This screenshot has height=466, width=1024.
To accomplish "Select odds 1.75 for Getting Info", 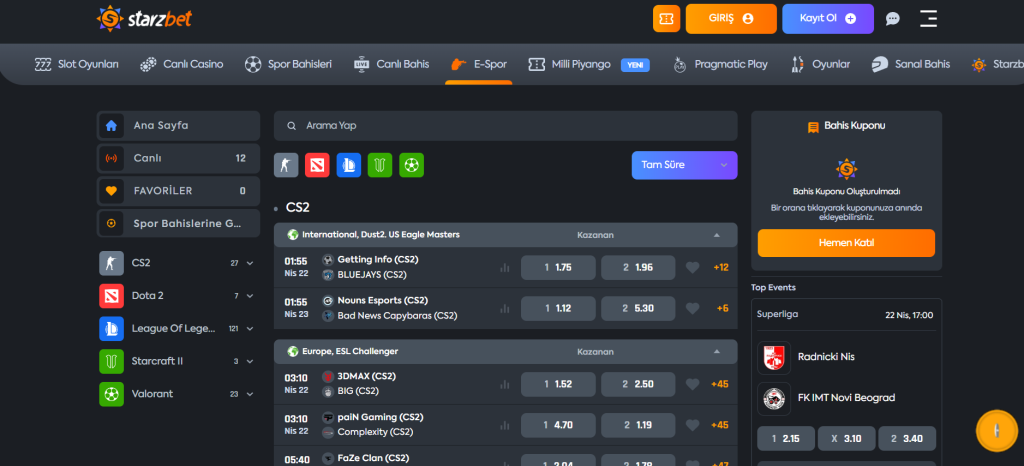I will pos(558,268).
